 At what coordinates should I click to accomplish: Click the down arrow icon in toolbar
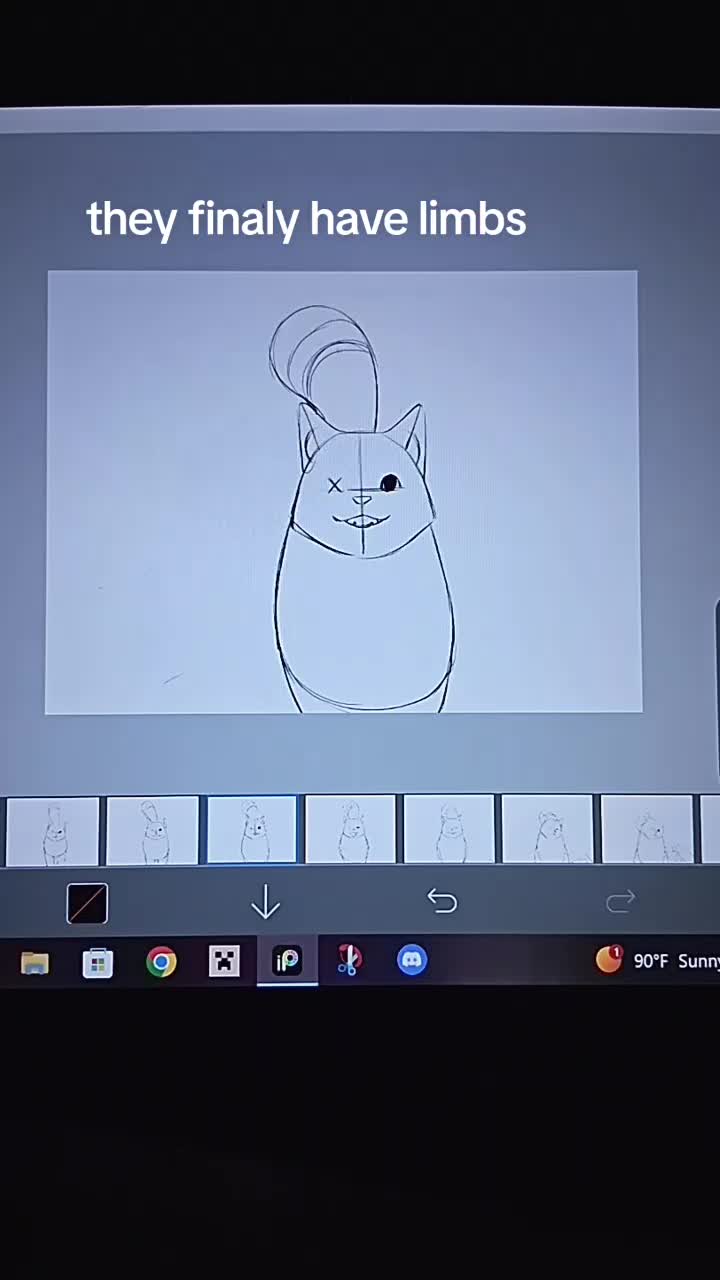265,903
